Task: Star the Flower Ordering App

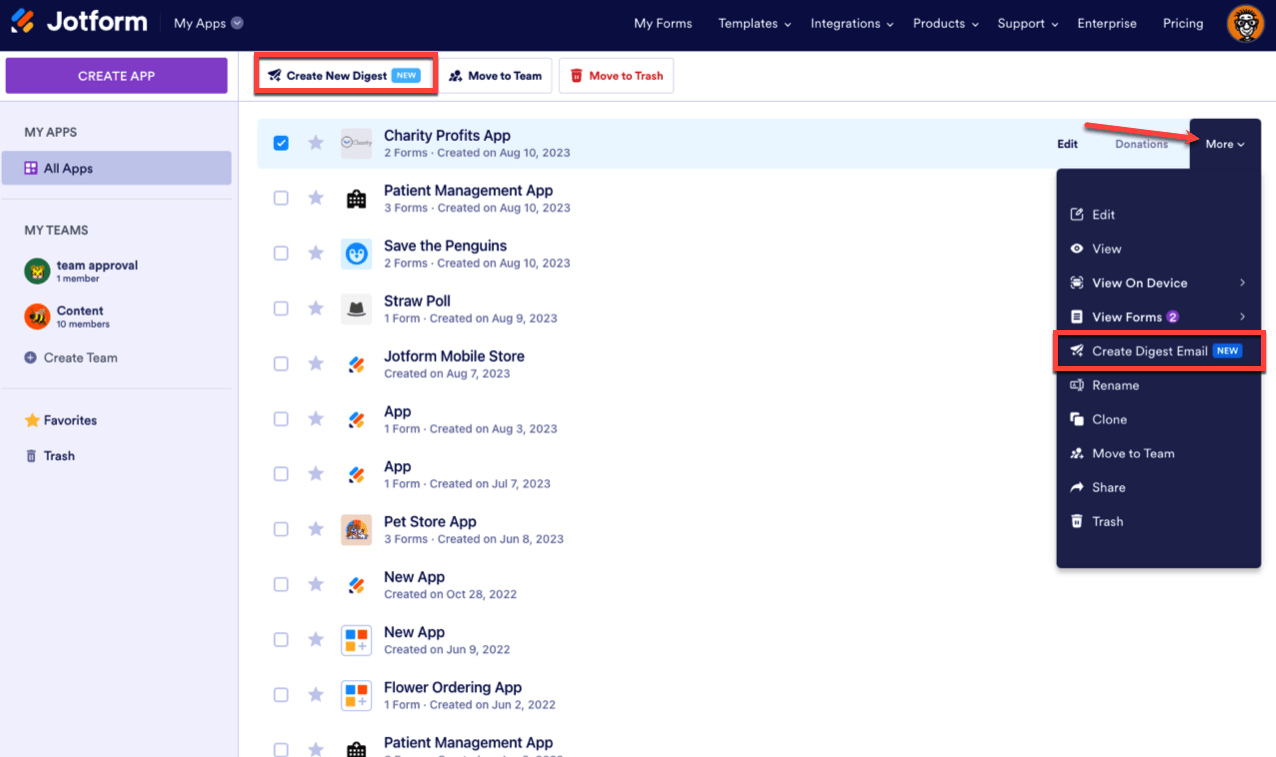Action: point(316,694)
